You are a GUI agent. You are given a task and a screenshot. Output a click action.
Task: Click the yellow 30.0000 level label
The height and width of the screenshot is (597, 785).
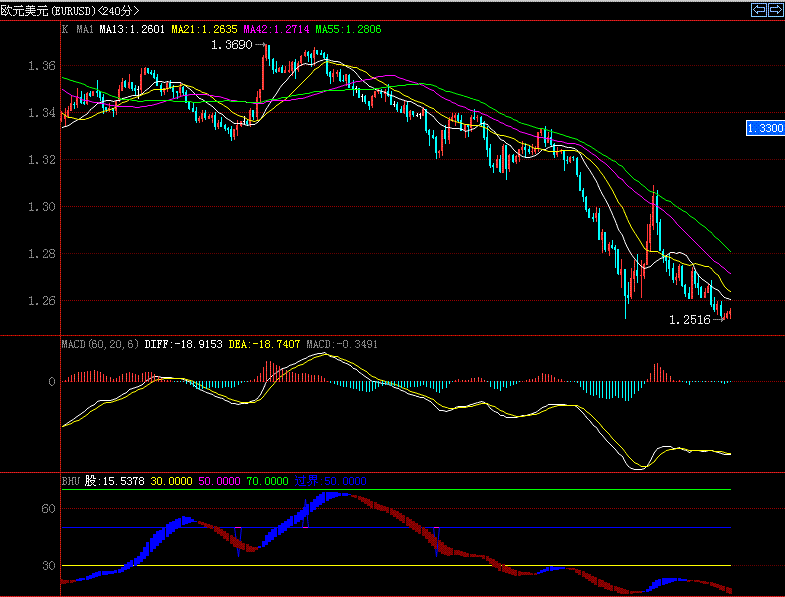[x=171, y=481]
